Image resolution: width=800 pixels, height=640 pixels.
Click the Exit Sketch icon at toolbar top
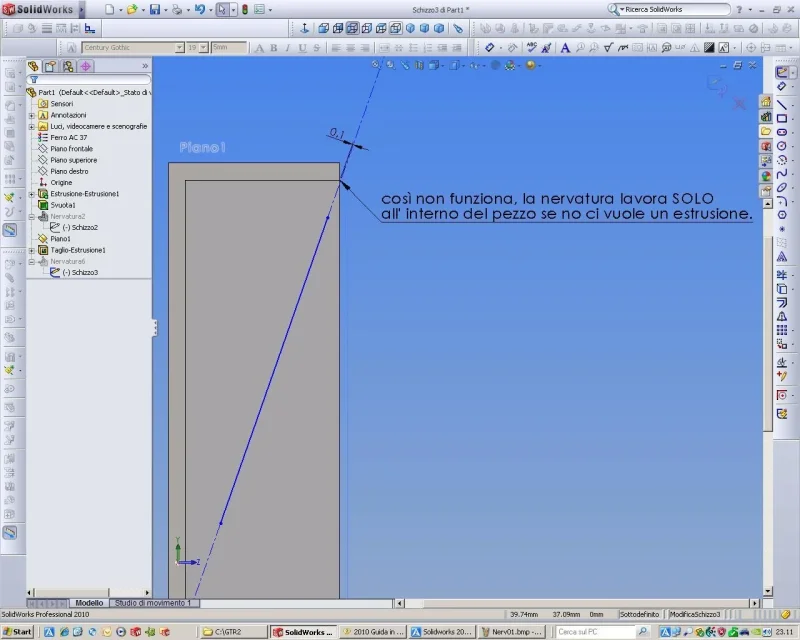[x=782, y=72]
